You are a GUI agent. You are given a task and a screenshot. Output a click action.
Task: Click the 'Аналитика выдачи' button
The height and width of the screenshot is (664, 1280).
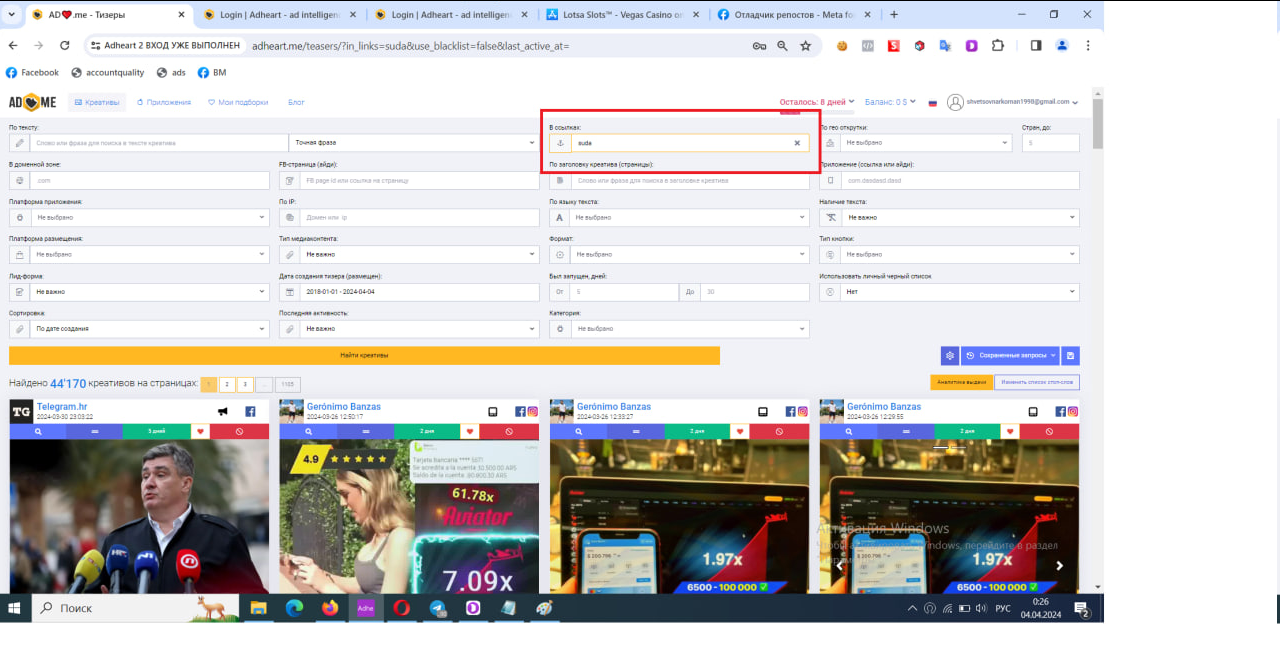[x=960, y=382]
